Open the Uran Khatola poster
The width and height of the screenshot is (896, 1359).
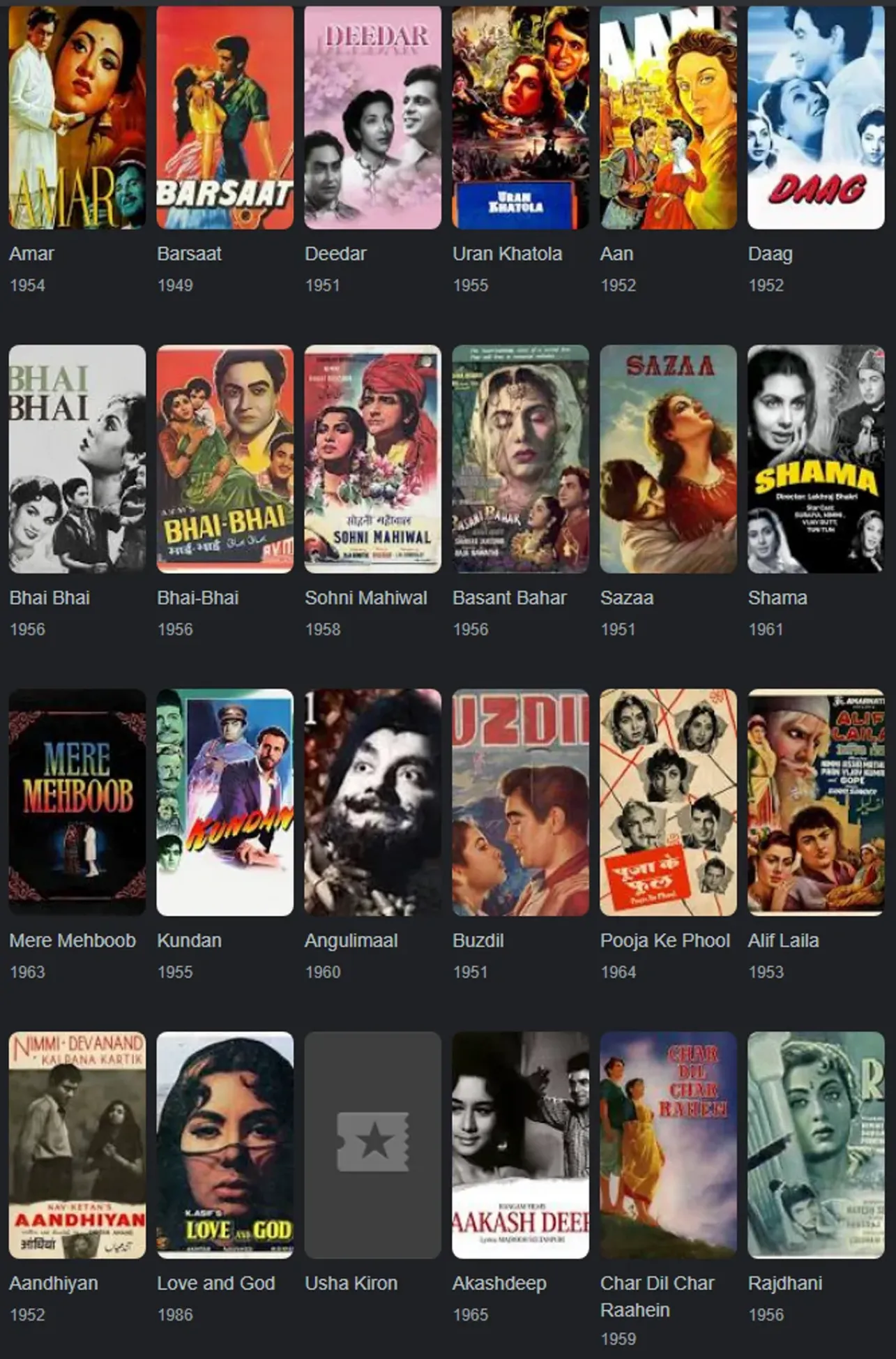(521, 117)
